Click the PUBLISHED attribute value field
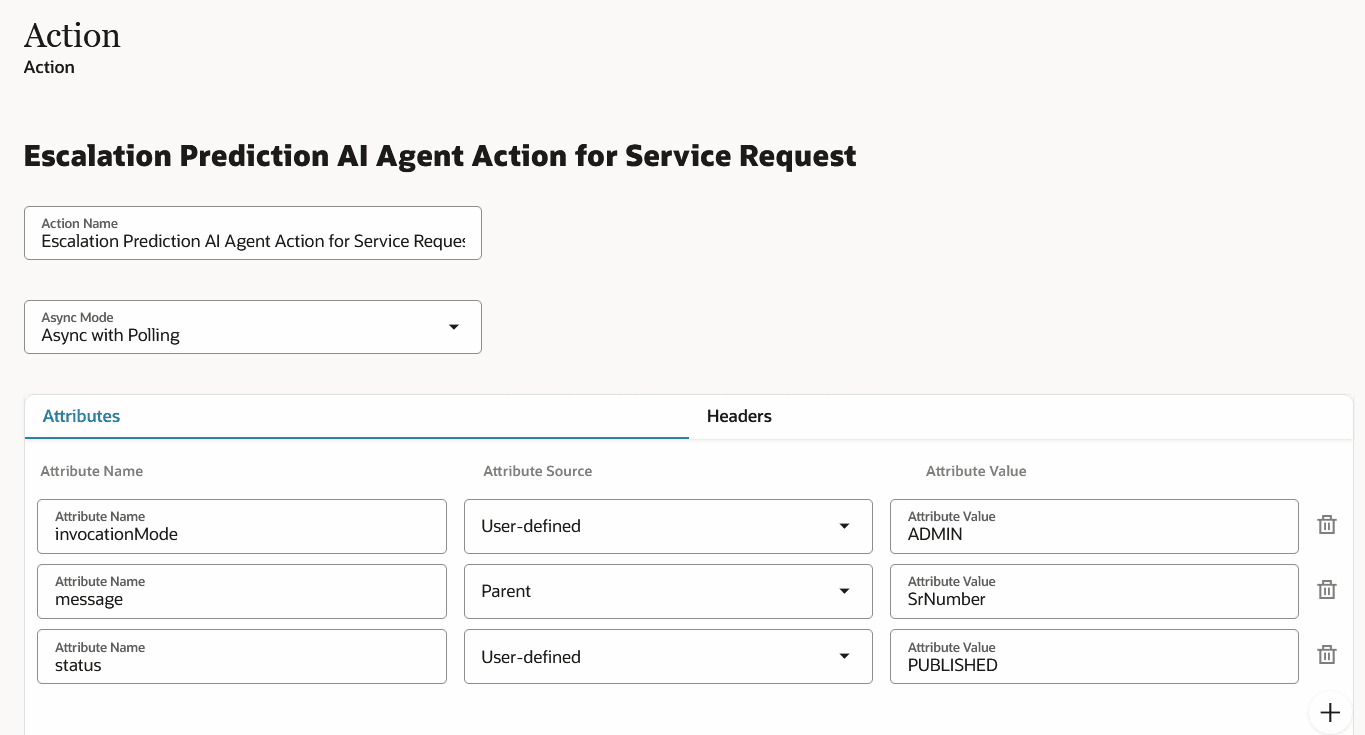 click(x=1093, y=664)
